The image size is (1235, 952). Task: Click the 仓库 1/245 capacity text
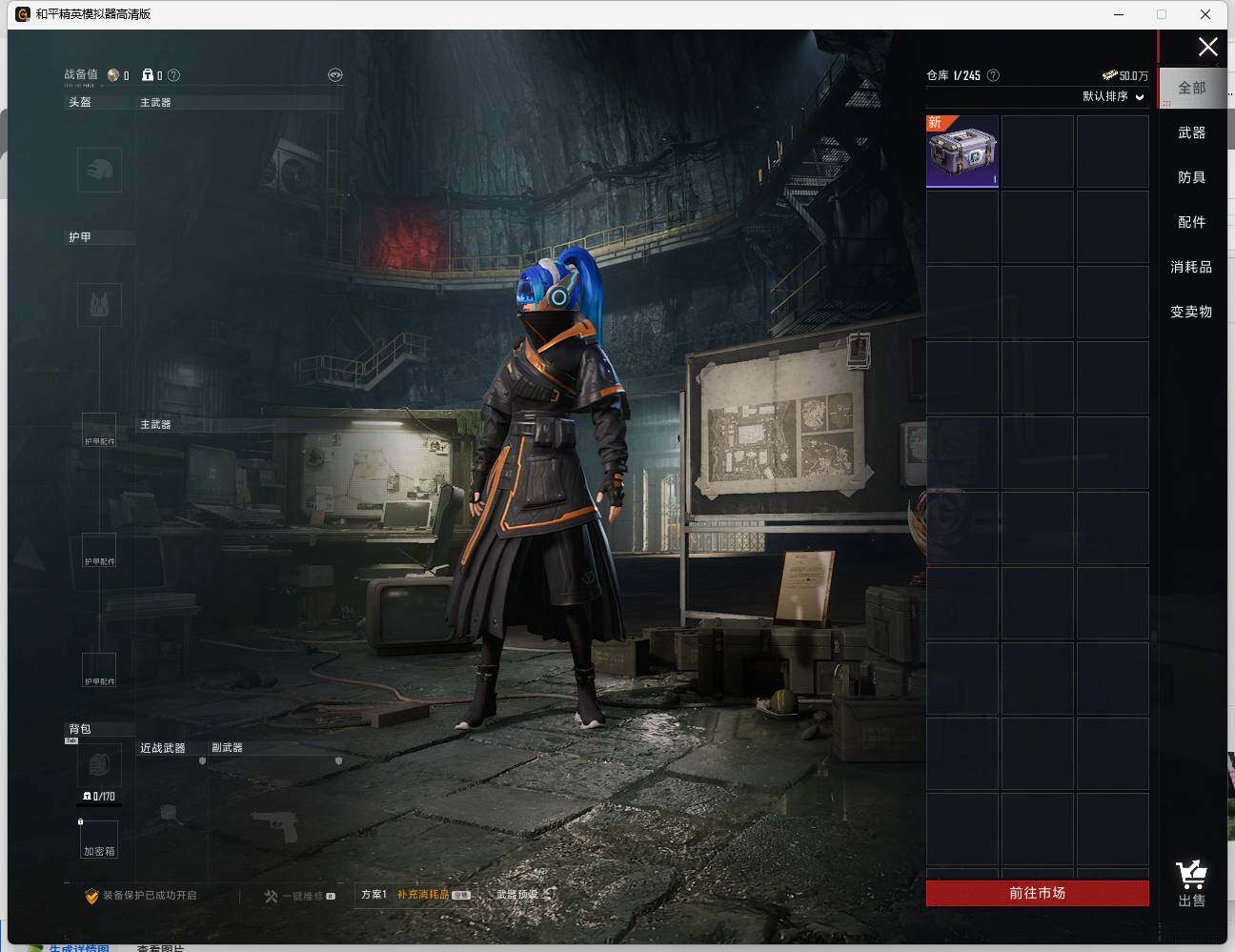[x=954, y=75]
